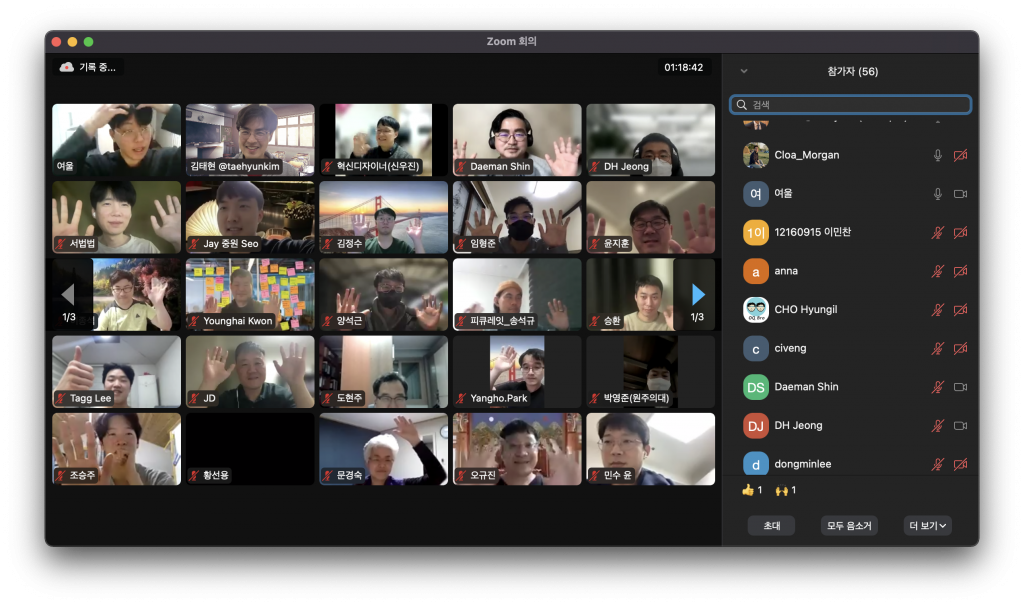Select 민수 윤's video tile
This screenshot has height=606, width=1024.
[650, 449]
